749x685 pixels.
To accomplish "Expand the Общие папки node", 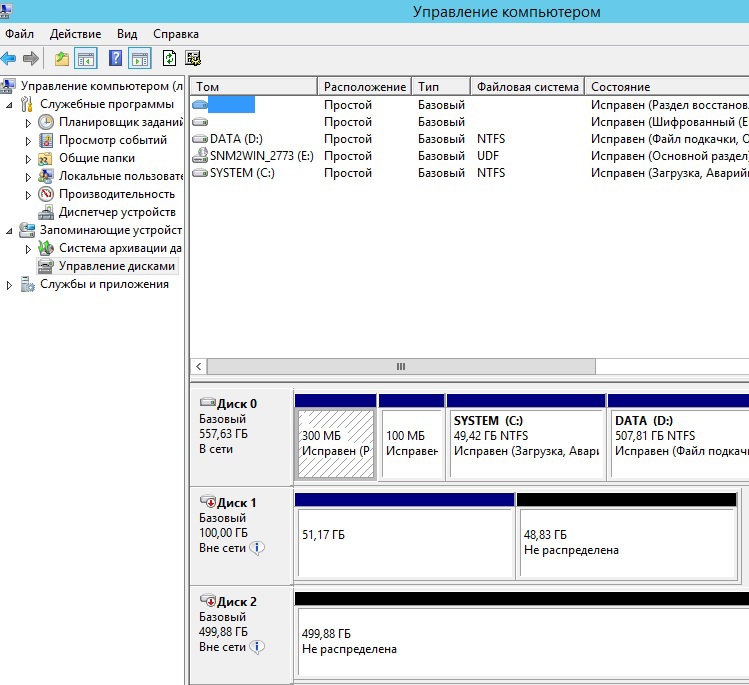I will pos(28,159).
